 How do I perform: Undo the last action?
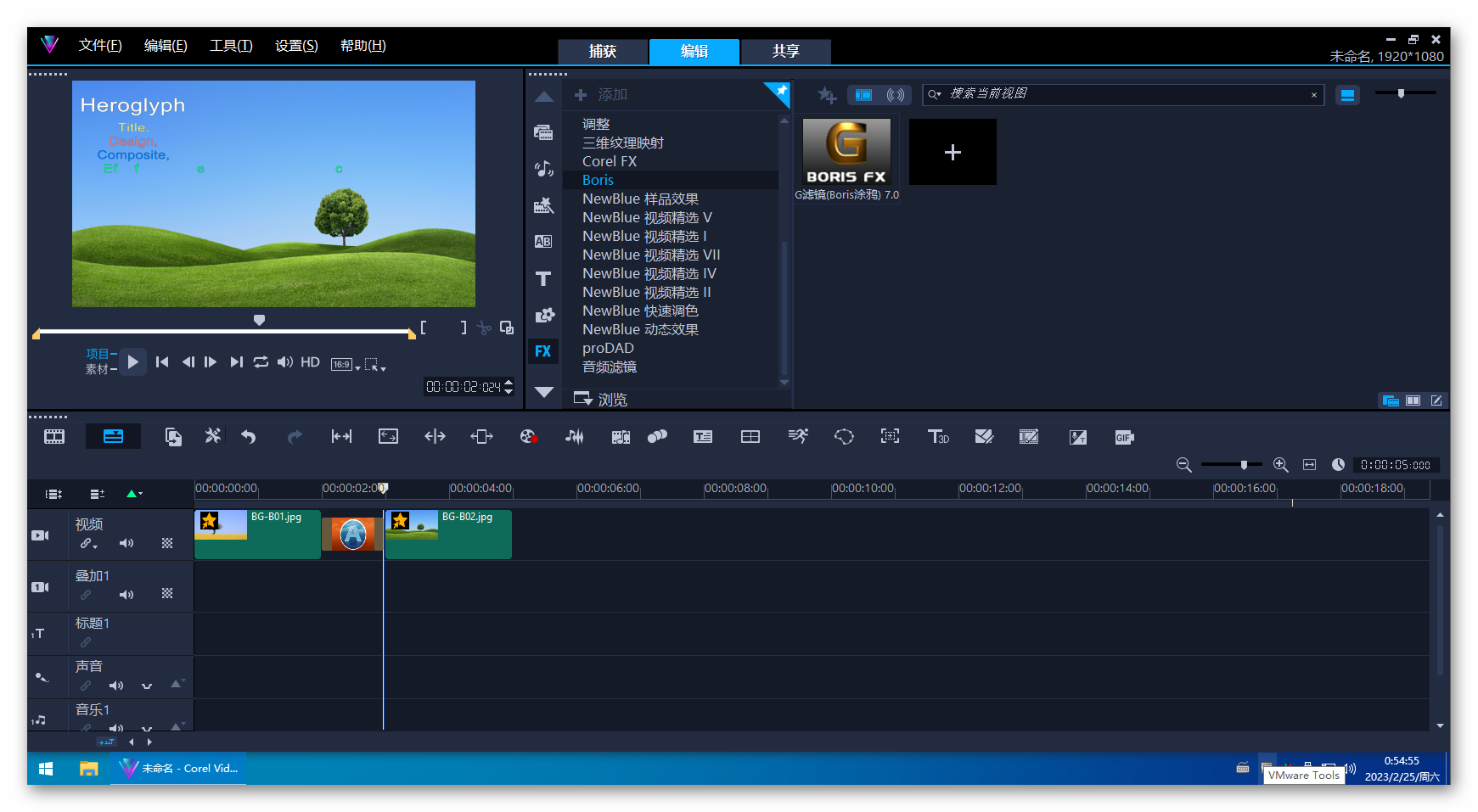click(248, 437)
